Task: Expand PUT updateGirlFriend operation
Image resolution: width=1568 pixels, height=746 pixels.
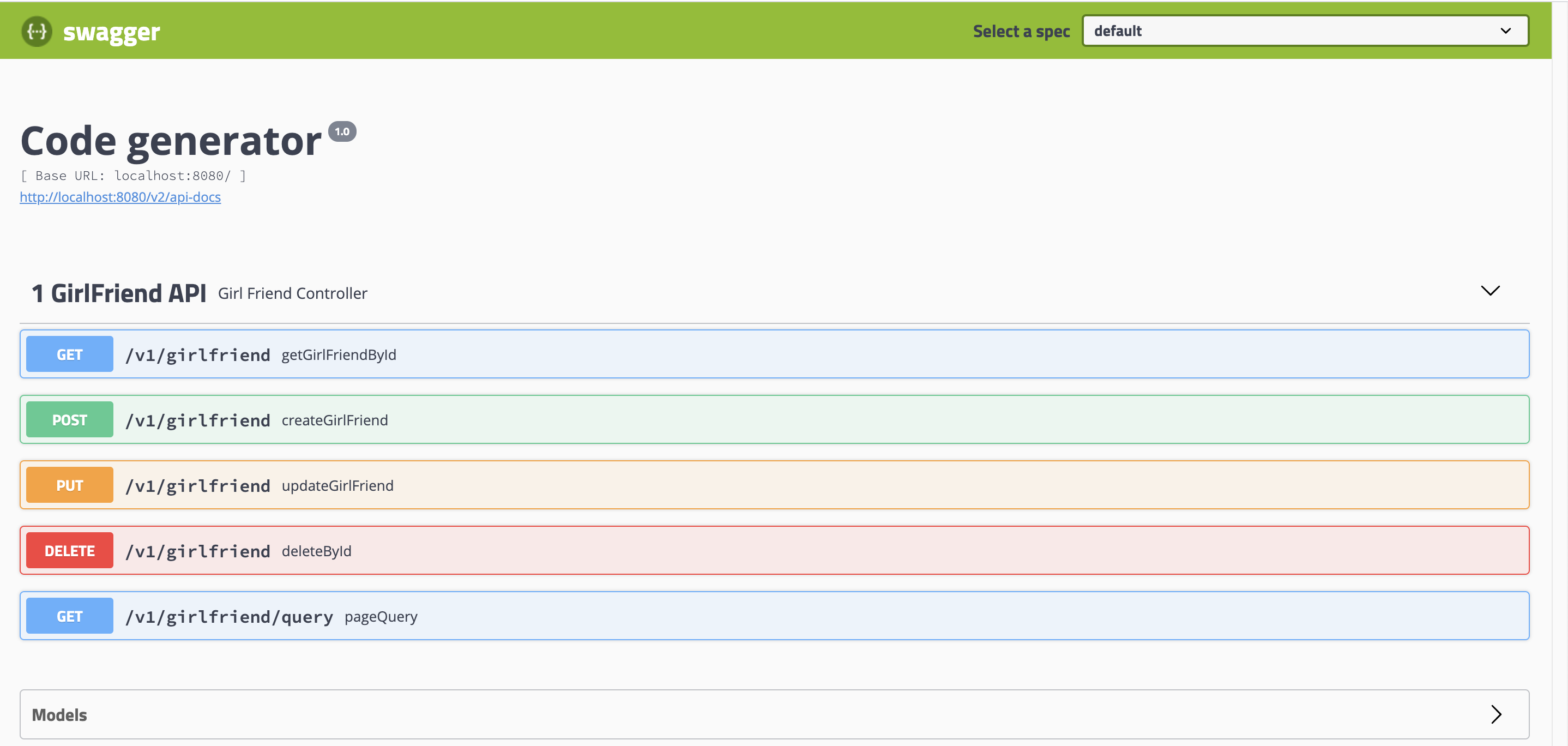Action: 774,485
